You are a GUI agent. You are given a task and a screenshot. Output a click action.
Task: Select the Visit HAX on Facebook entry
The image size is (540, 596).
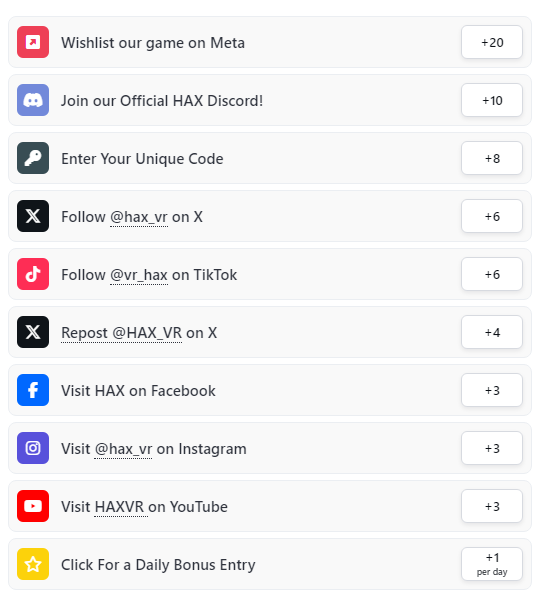click(x=270, y=390)
